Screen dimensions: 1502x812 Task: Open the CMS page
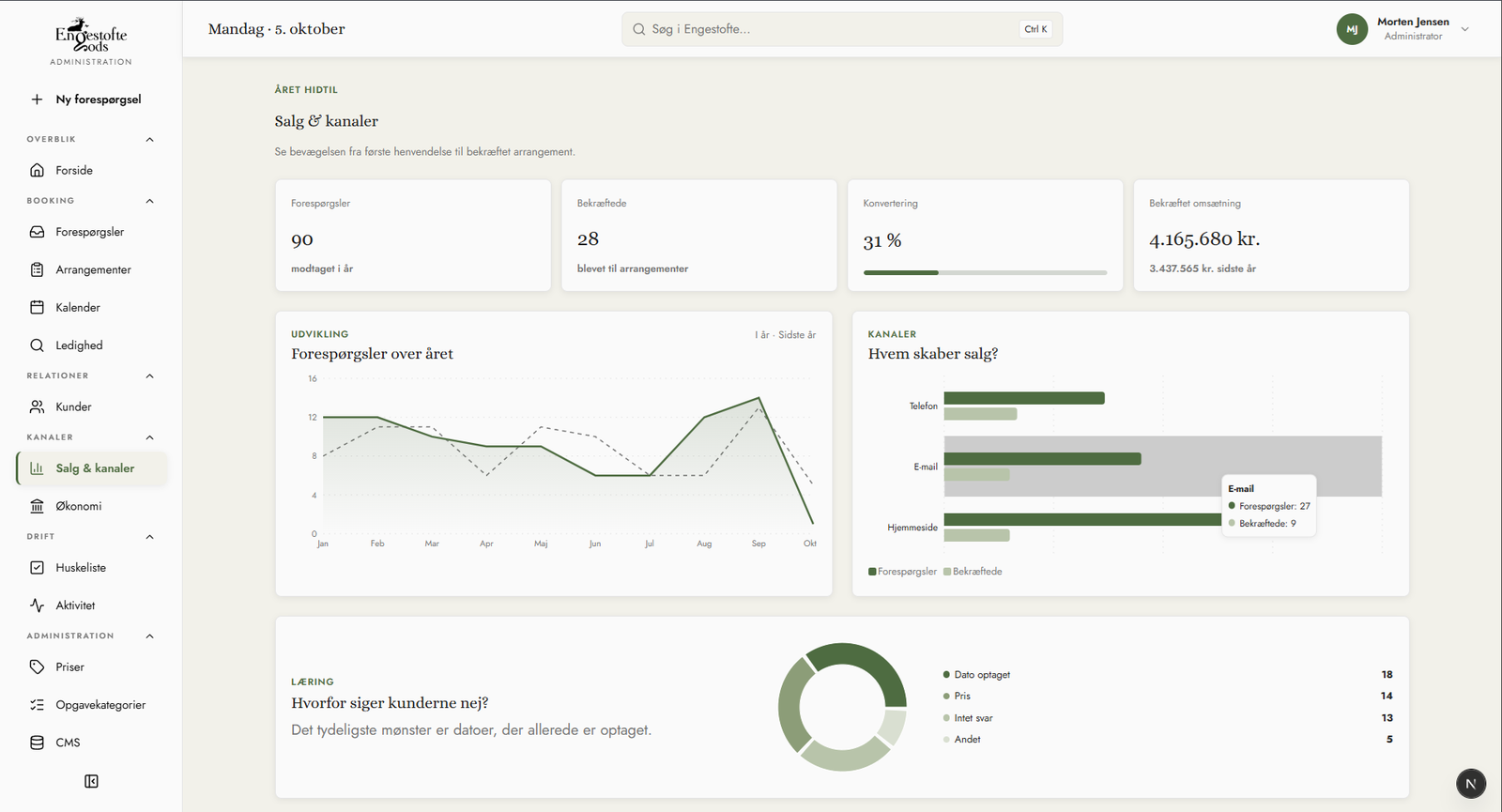(x=91, y=743)
